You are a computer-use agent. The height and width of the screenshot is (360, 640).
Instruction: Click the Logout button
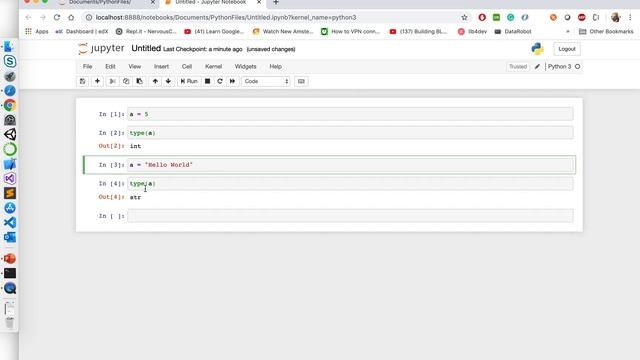coord(567,49)
